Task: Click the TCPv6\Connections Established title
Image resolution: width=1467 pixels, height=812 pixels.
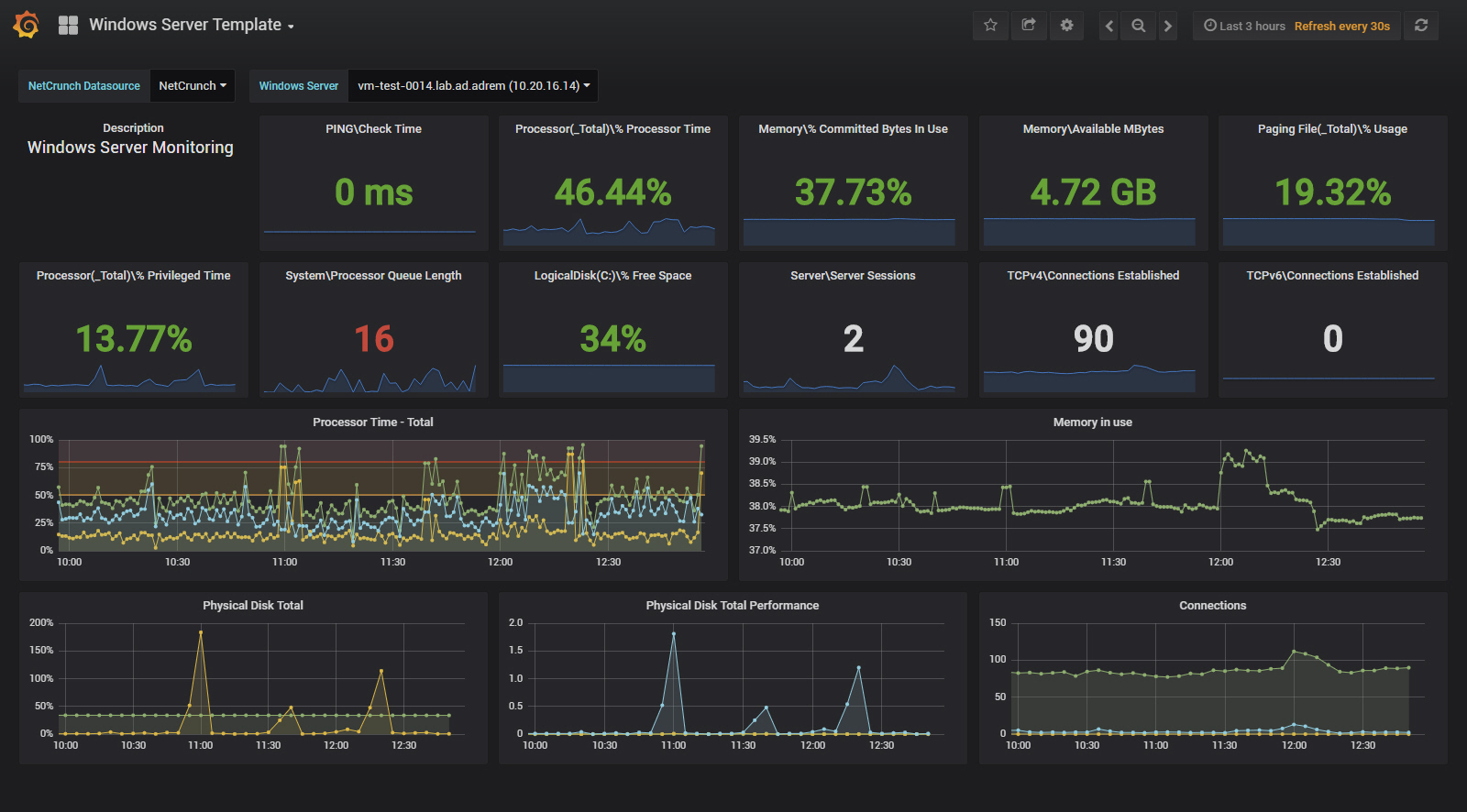Action: pyautogui.click(x=1333, y=276)
